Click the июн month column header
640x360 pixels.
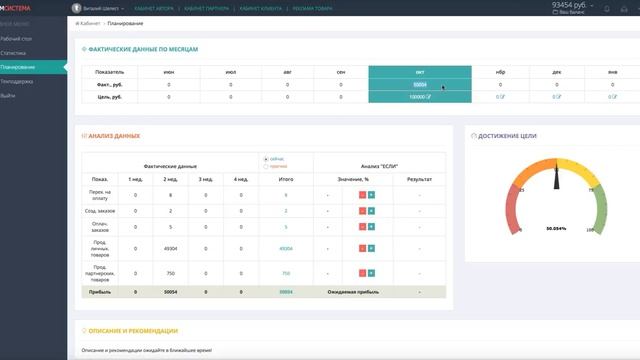coord(169,72)
